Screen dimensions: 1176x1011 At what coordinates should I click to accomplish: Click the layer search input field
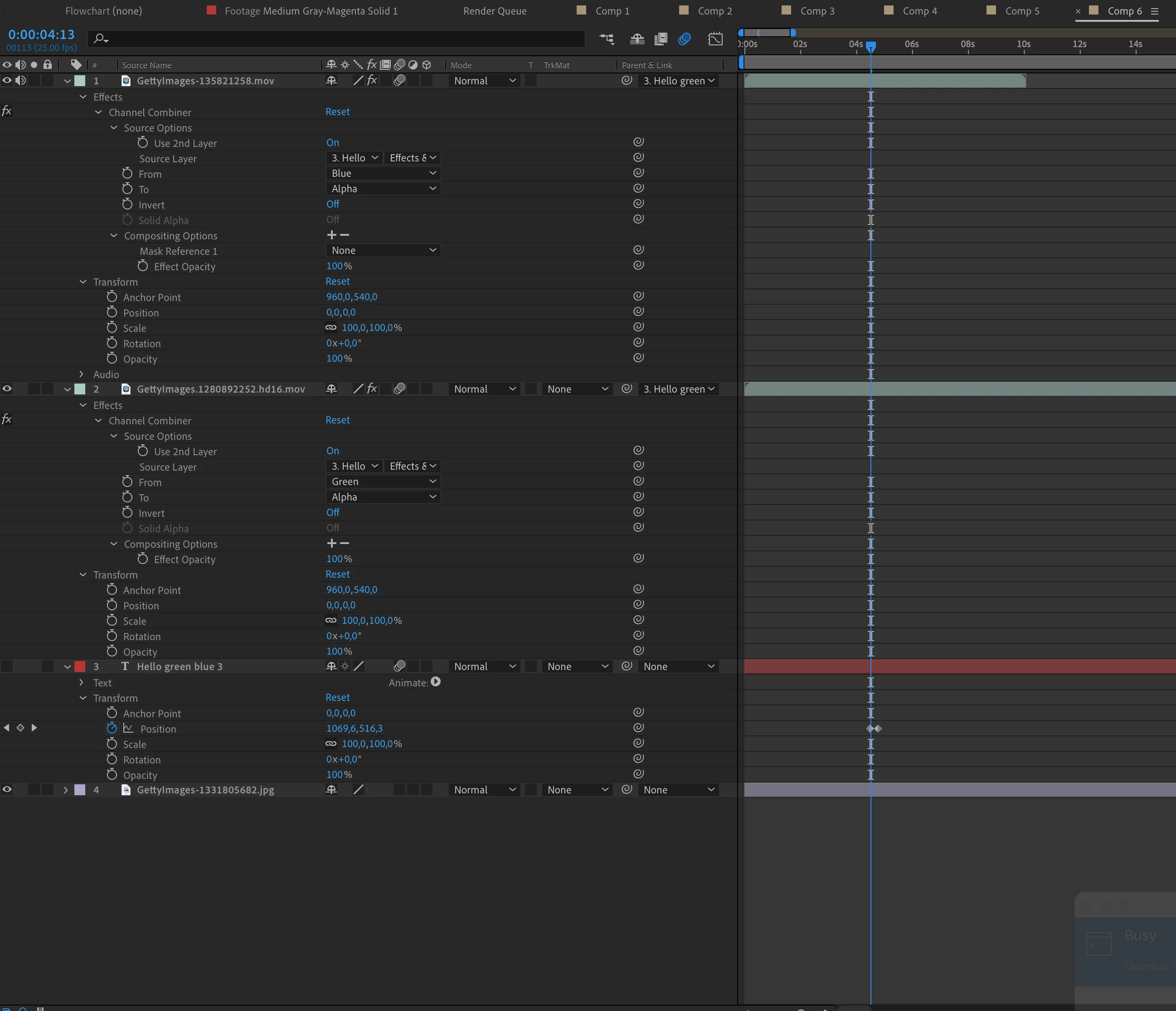pos(340,39)
